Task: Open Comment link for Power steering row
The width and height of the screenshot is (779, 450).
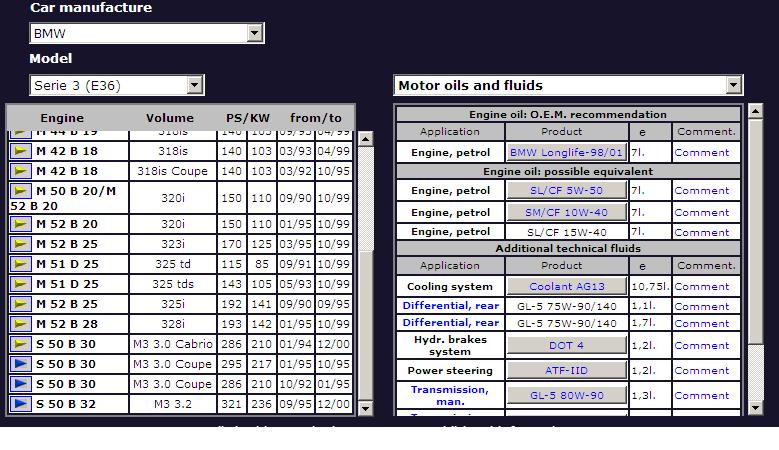Action: click(x=701, y=370)
